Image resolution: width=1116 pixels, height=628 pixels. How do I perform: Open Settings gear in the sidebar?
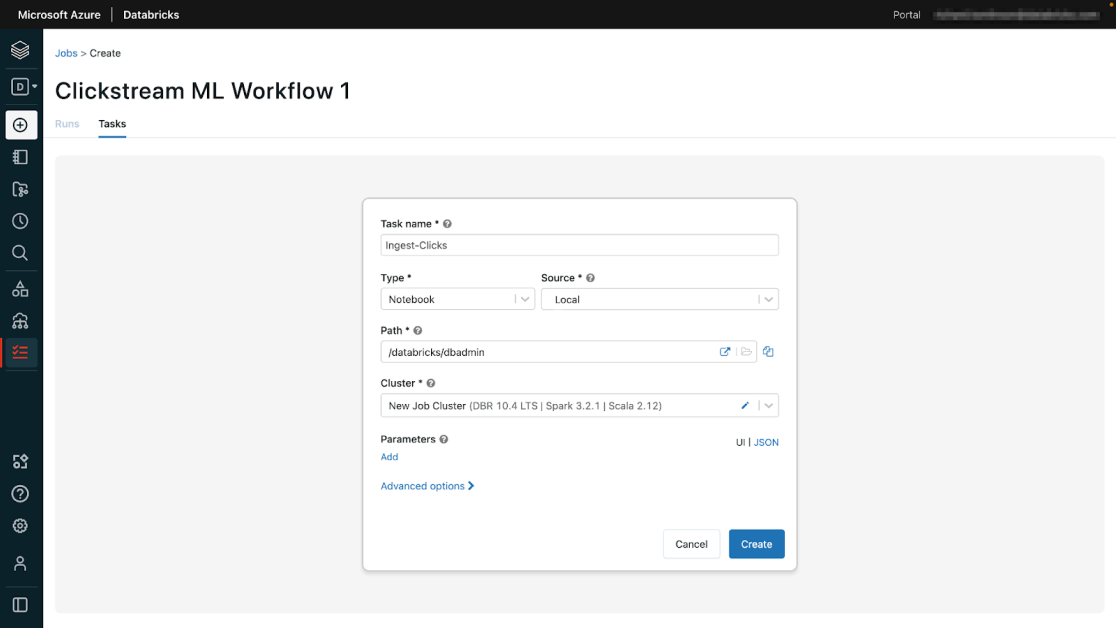(20, 526)
